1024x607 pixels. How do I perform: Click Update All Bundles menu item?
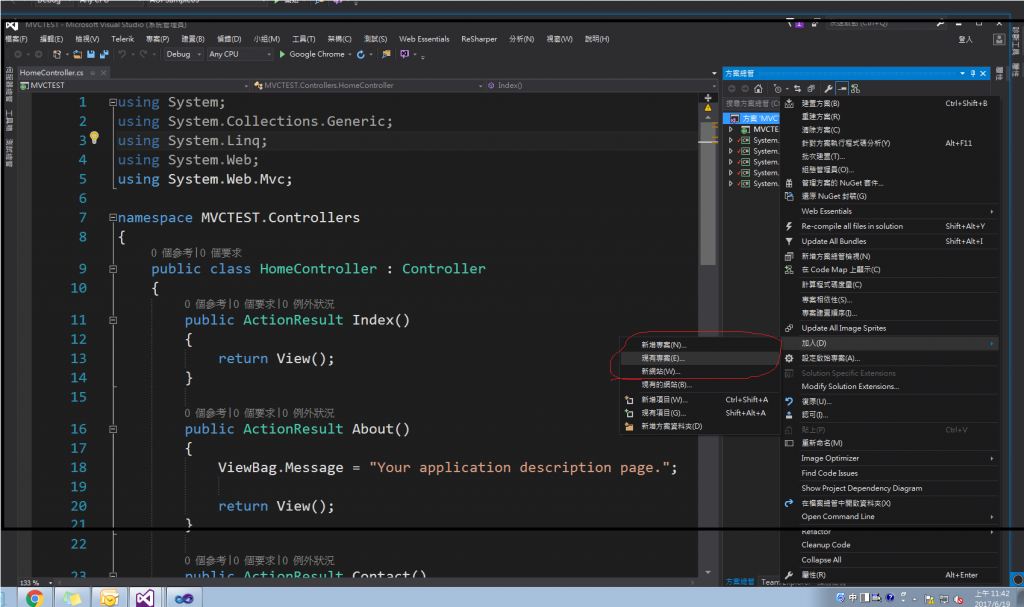point(889,241)
